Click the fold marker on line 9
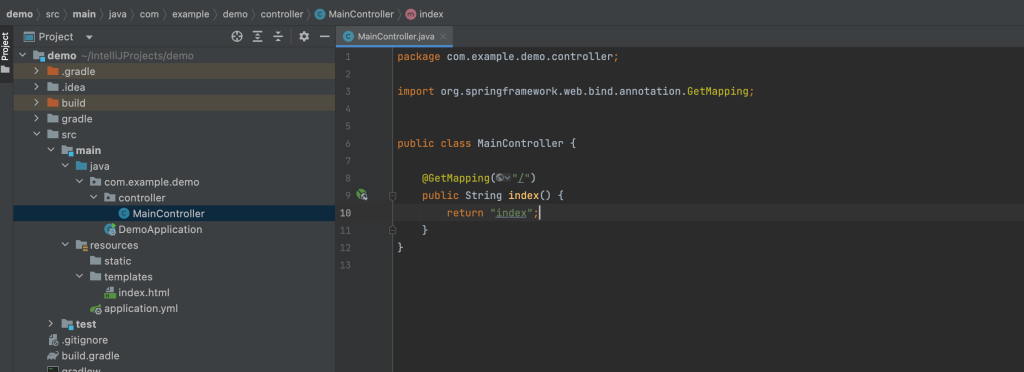 [x=392, y=195]
